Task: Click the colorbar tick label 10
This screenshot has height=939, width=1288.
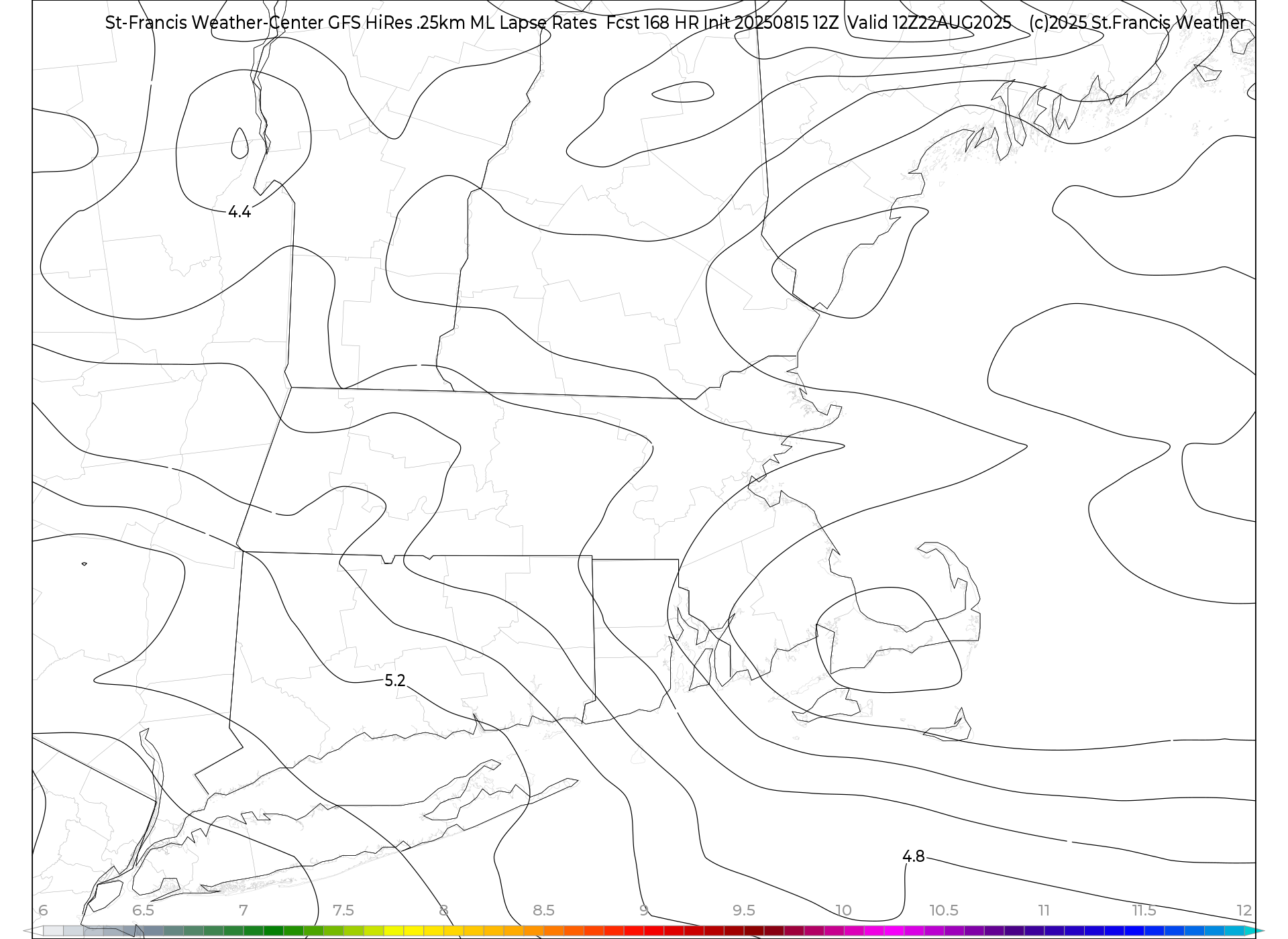Action: point(843,911)
